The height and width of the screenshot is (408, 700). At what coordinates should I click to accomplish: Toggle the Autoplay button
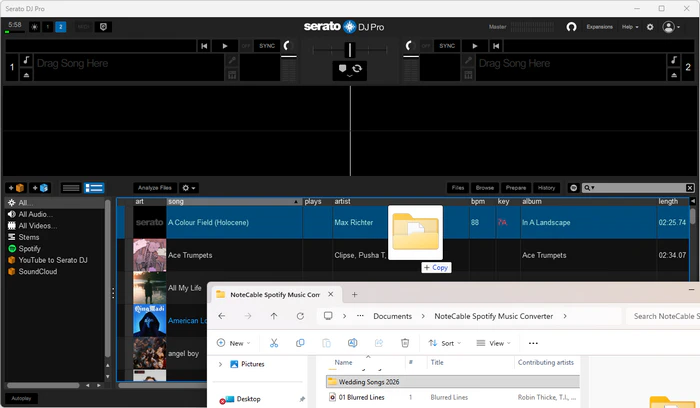point(21,398)
